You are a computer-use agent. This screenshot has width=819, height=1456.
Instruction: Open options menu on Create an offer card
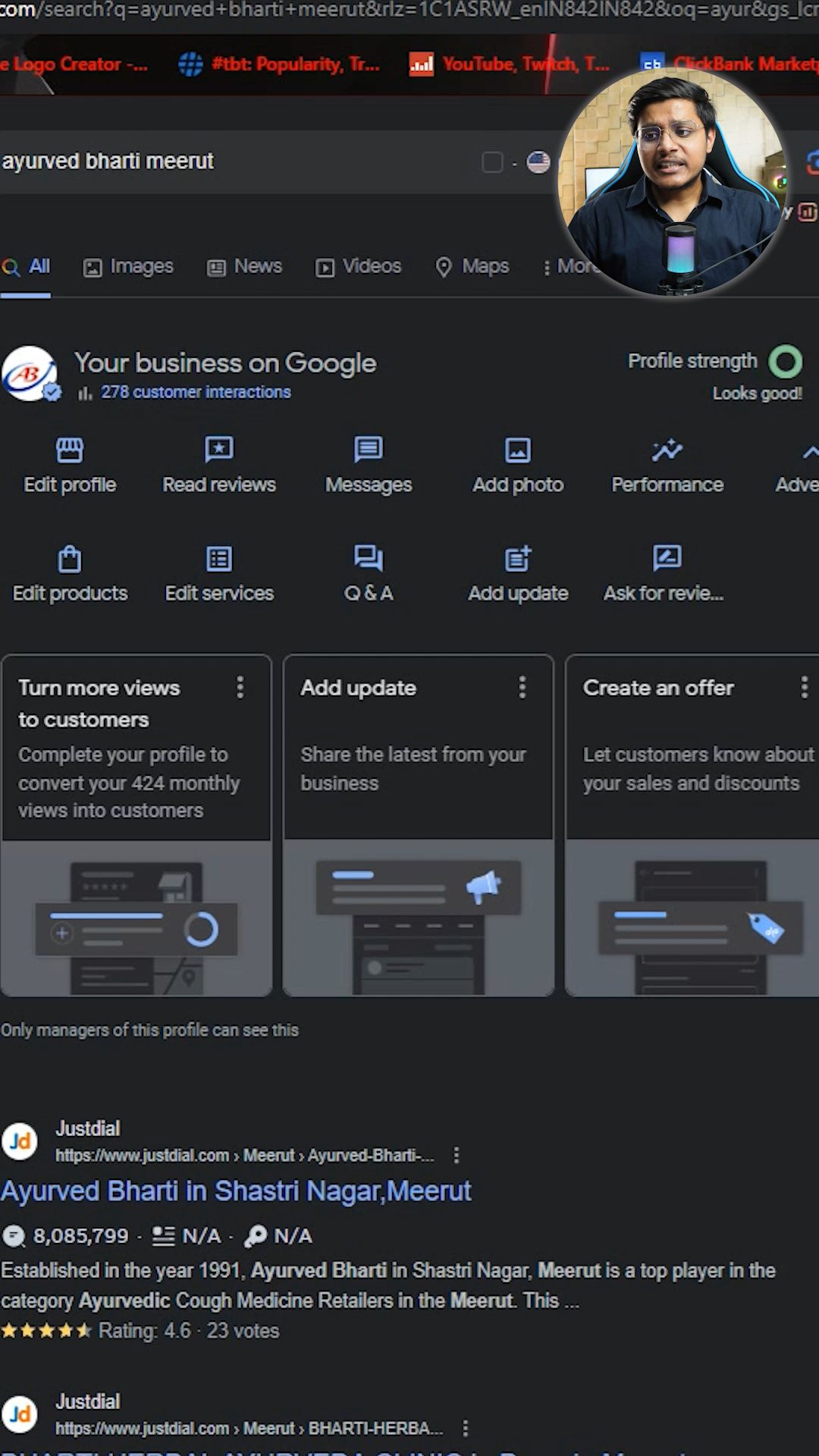pyautogui.click(x=804, y=687)
